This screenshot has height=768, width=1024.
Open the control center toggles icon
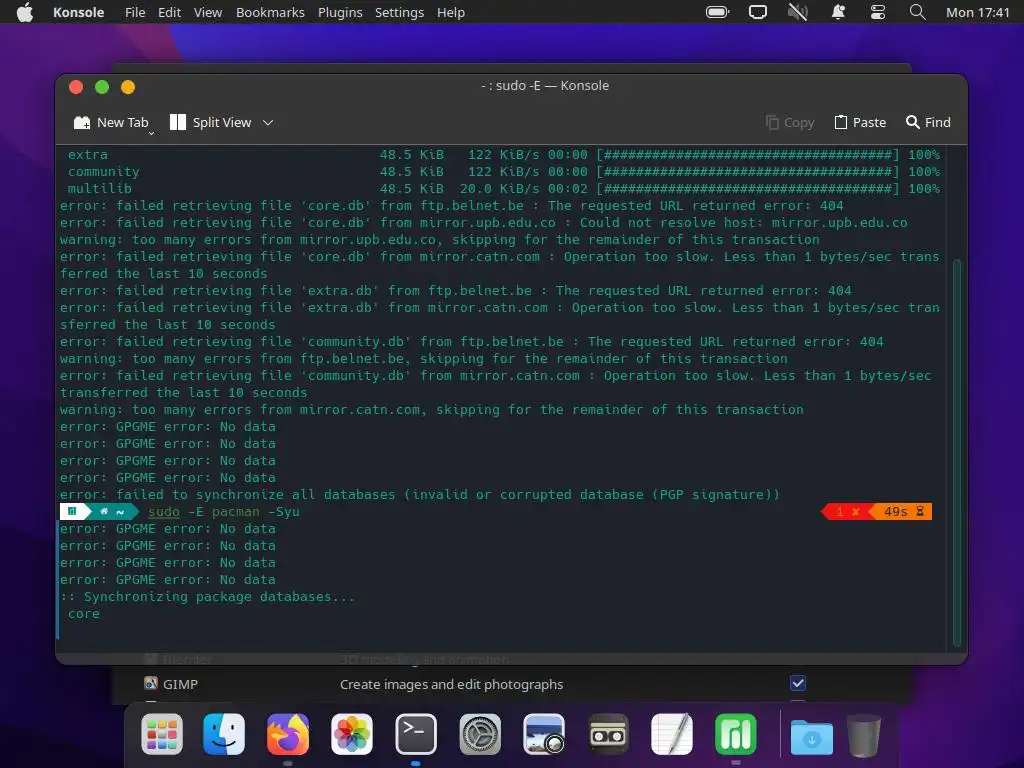pos(878,12)
